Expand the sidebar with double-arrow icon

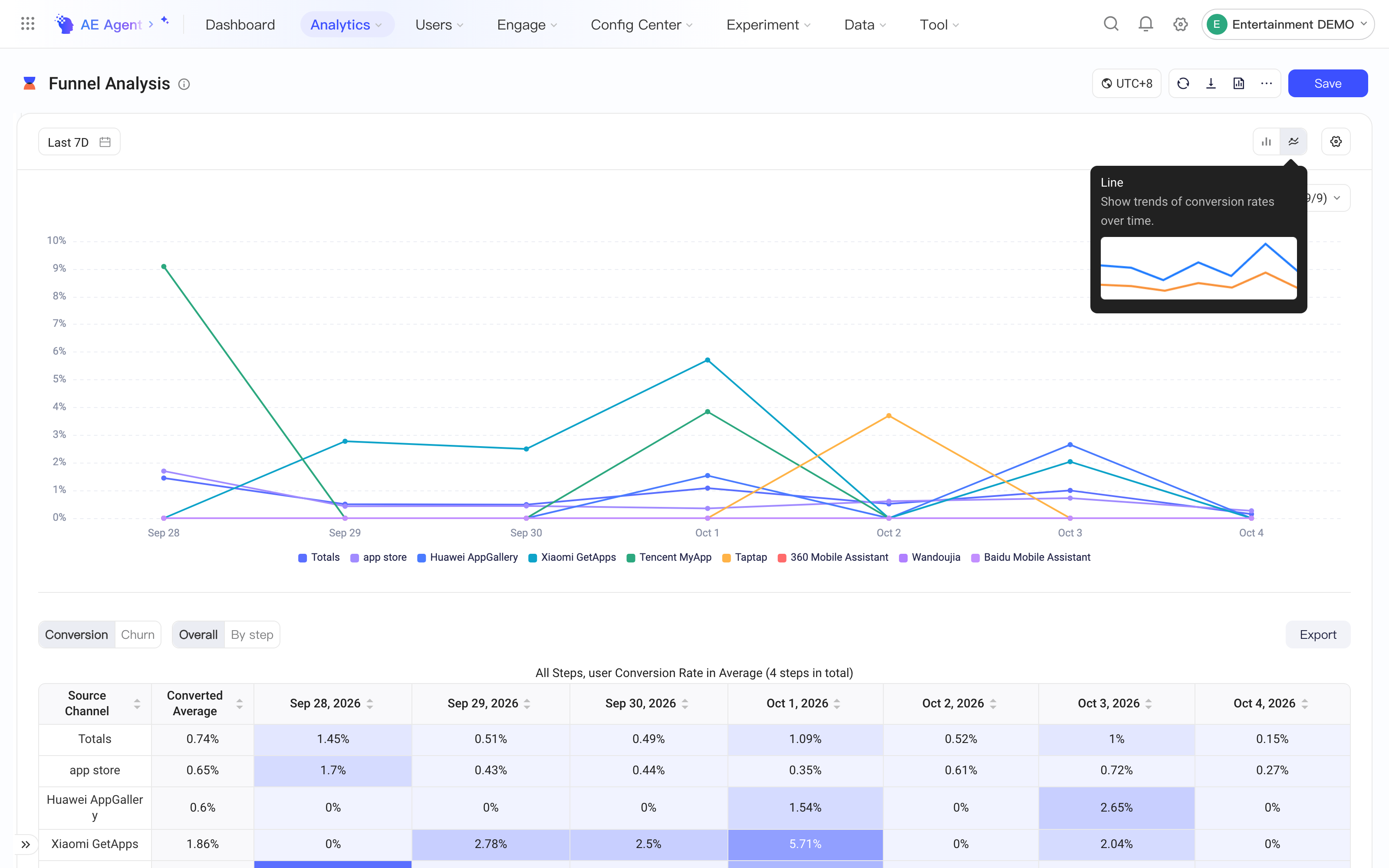(x=26, y=845)
